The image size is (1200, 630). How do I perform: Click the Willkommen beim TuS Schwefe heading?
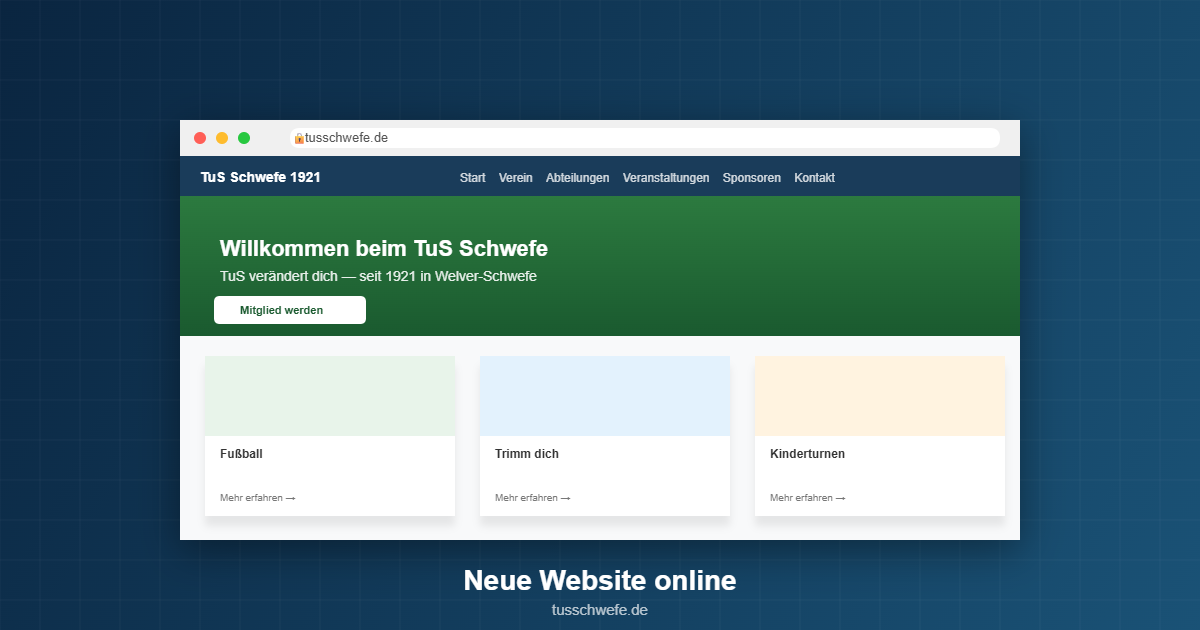tap(384, 249)
